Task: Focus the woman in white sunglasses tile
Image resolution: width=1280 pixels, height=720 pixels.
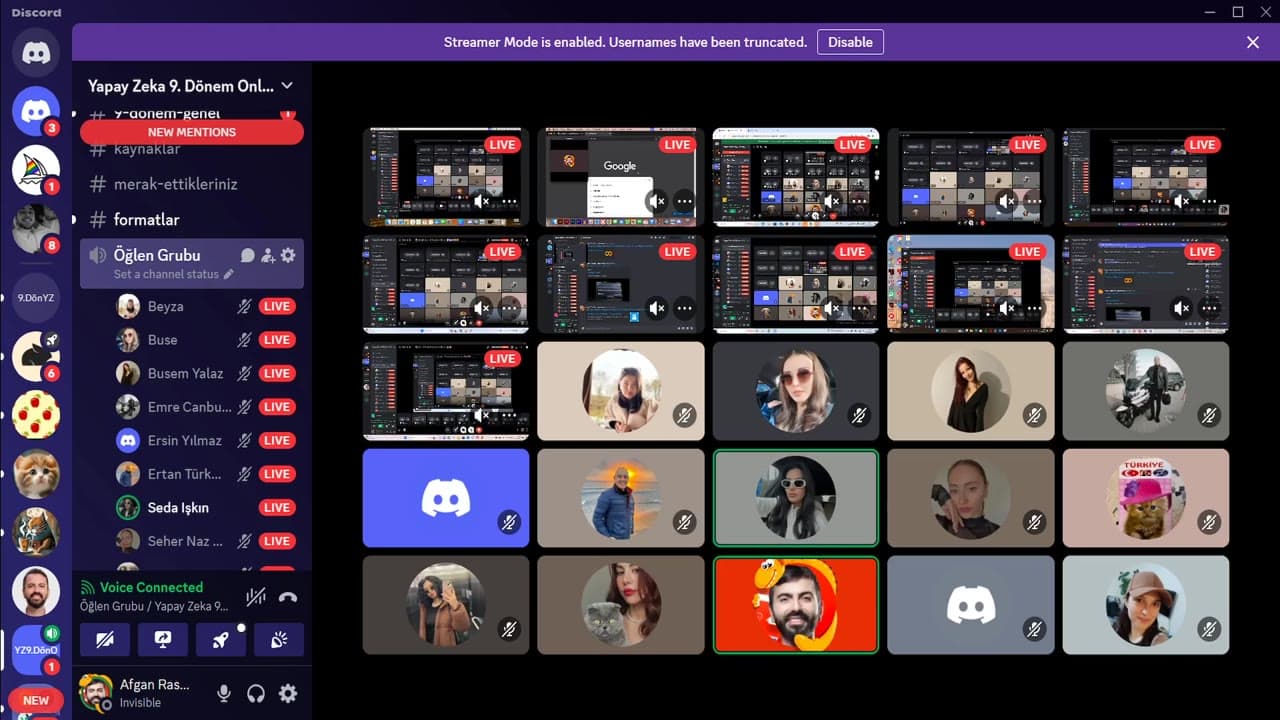Action: coord(796,498)
